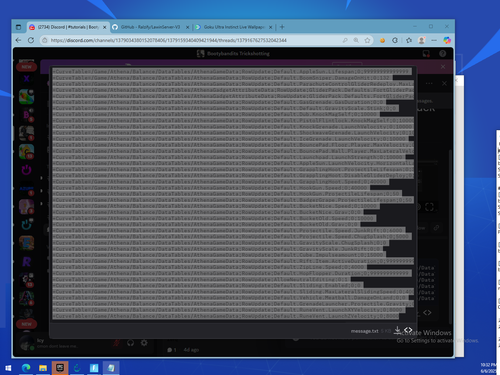
Task: Jump to NEW unread indicator at bottom of server list
Action: 27,324
